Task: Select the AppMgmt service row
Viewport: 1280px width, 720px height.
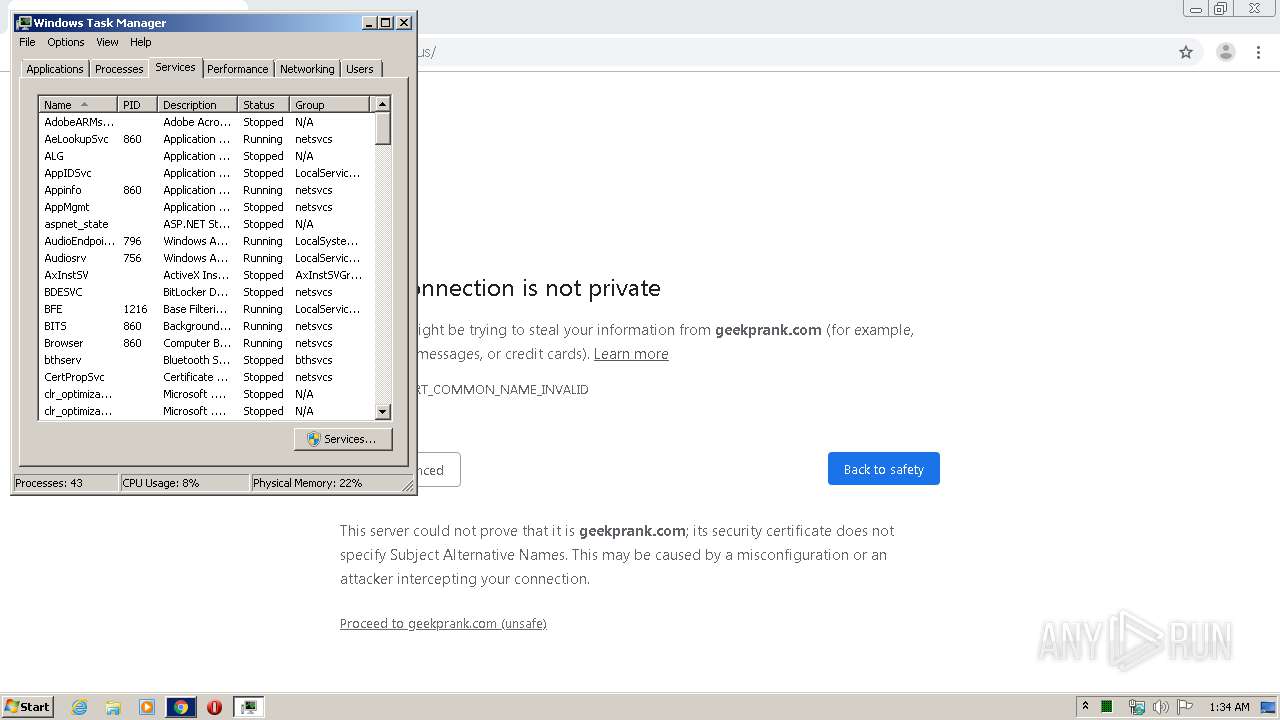Action: pos(206,207)
